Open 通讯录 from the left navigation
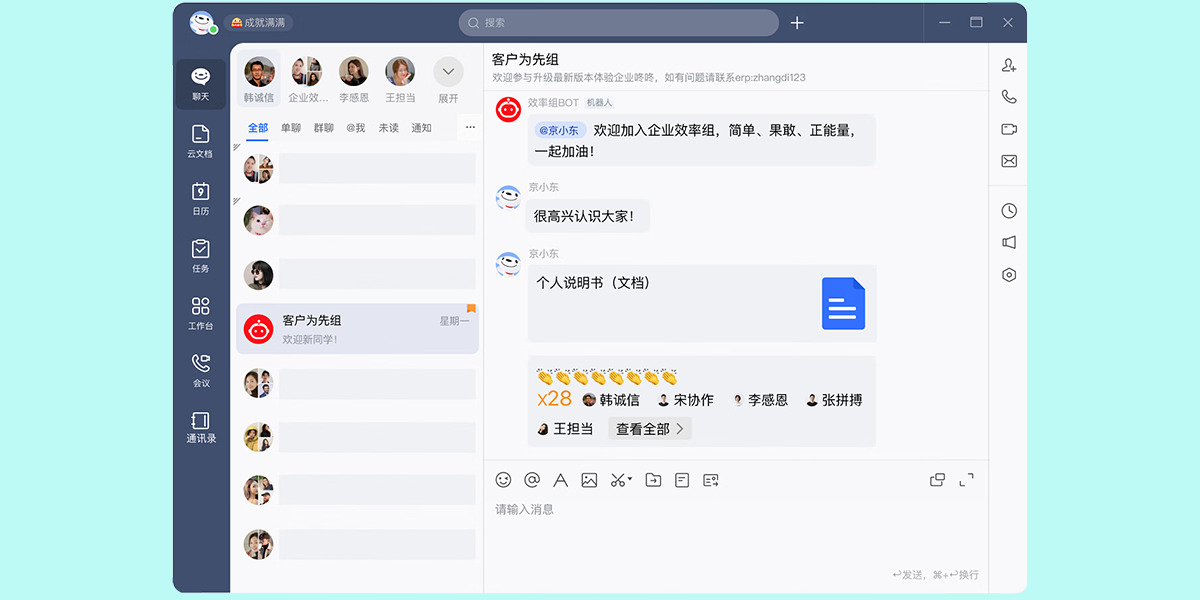This screenshot has width=1200, height=600. tap(200, 425)
